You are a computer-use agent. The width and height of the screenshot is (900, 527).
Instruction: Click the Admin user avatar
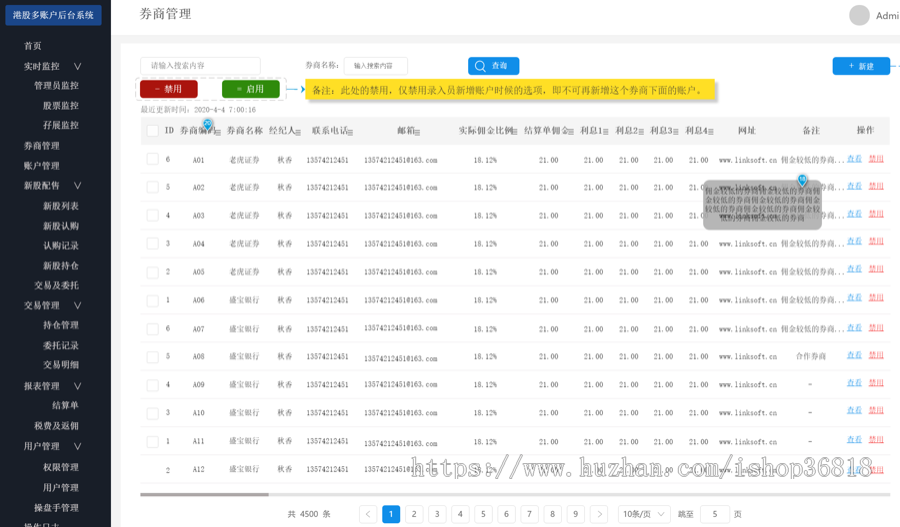tap(859, 16)
